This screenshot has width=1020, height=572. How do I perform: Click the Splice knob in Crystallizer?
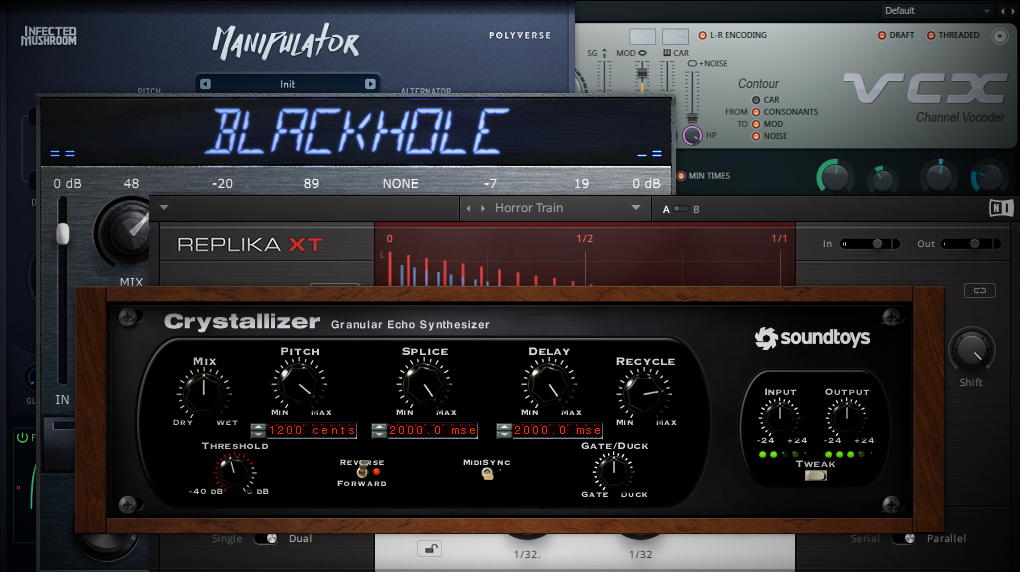coord(424,384)
